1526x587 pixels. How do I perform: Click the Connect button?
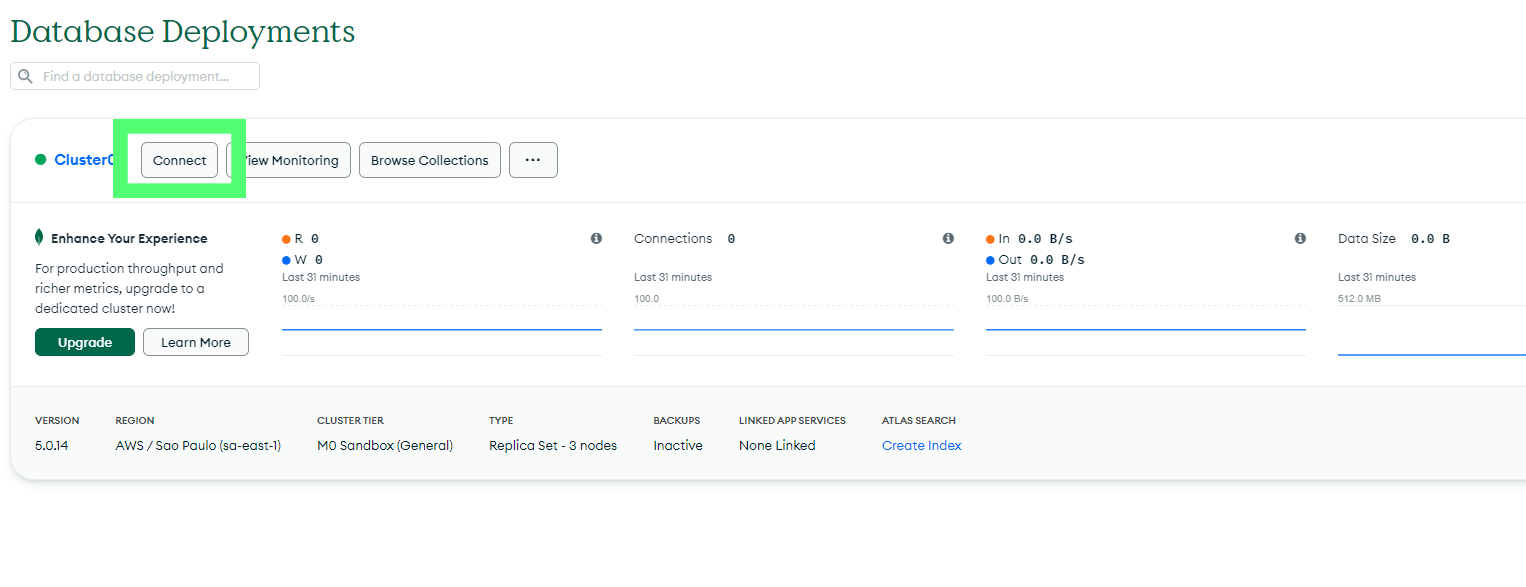pos(179,160)
